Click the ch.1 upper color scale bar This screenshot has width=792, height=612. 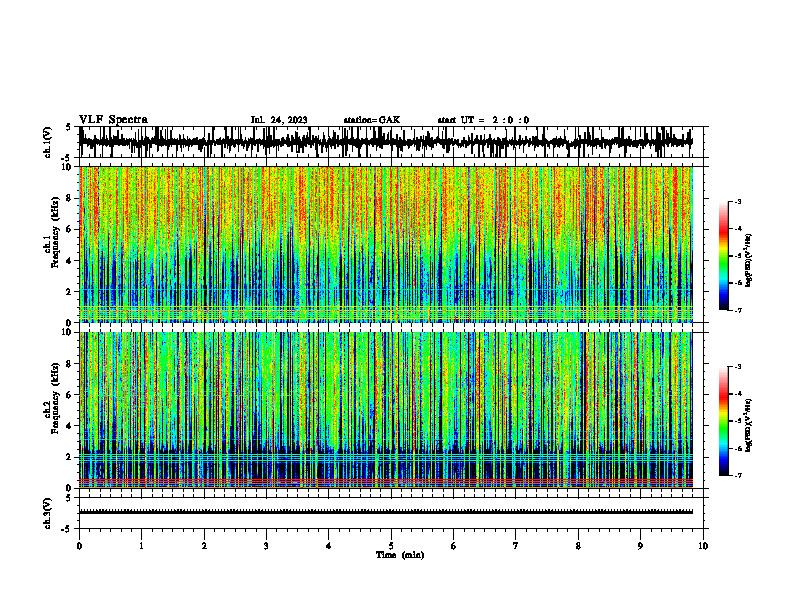click(x=723, y=256)
